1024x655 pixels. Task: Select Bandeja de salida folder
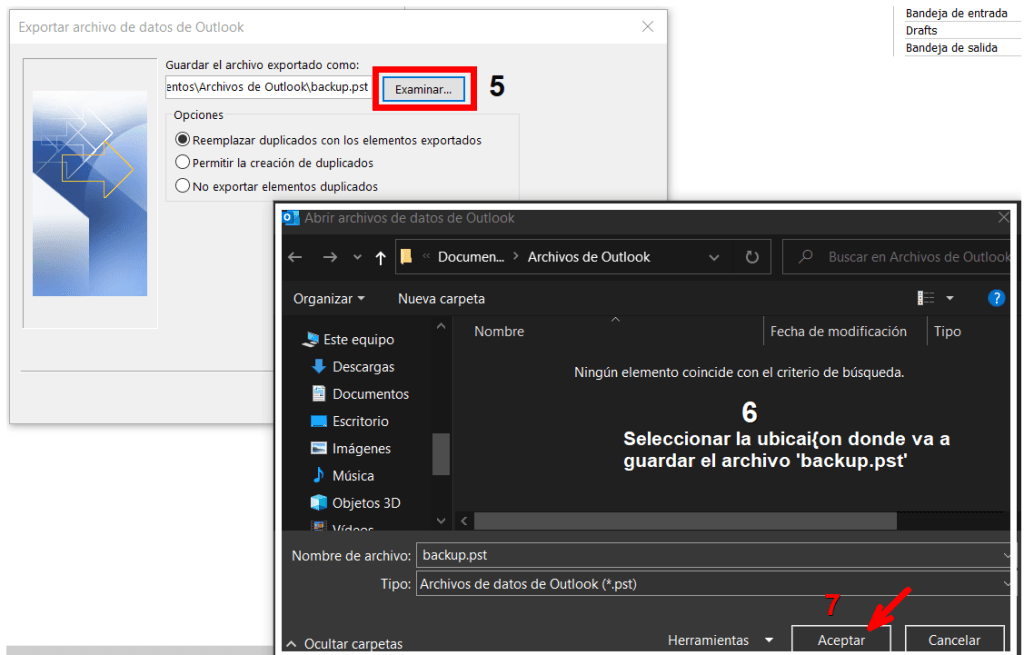pyautogui.click(x=951, y=48)
